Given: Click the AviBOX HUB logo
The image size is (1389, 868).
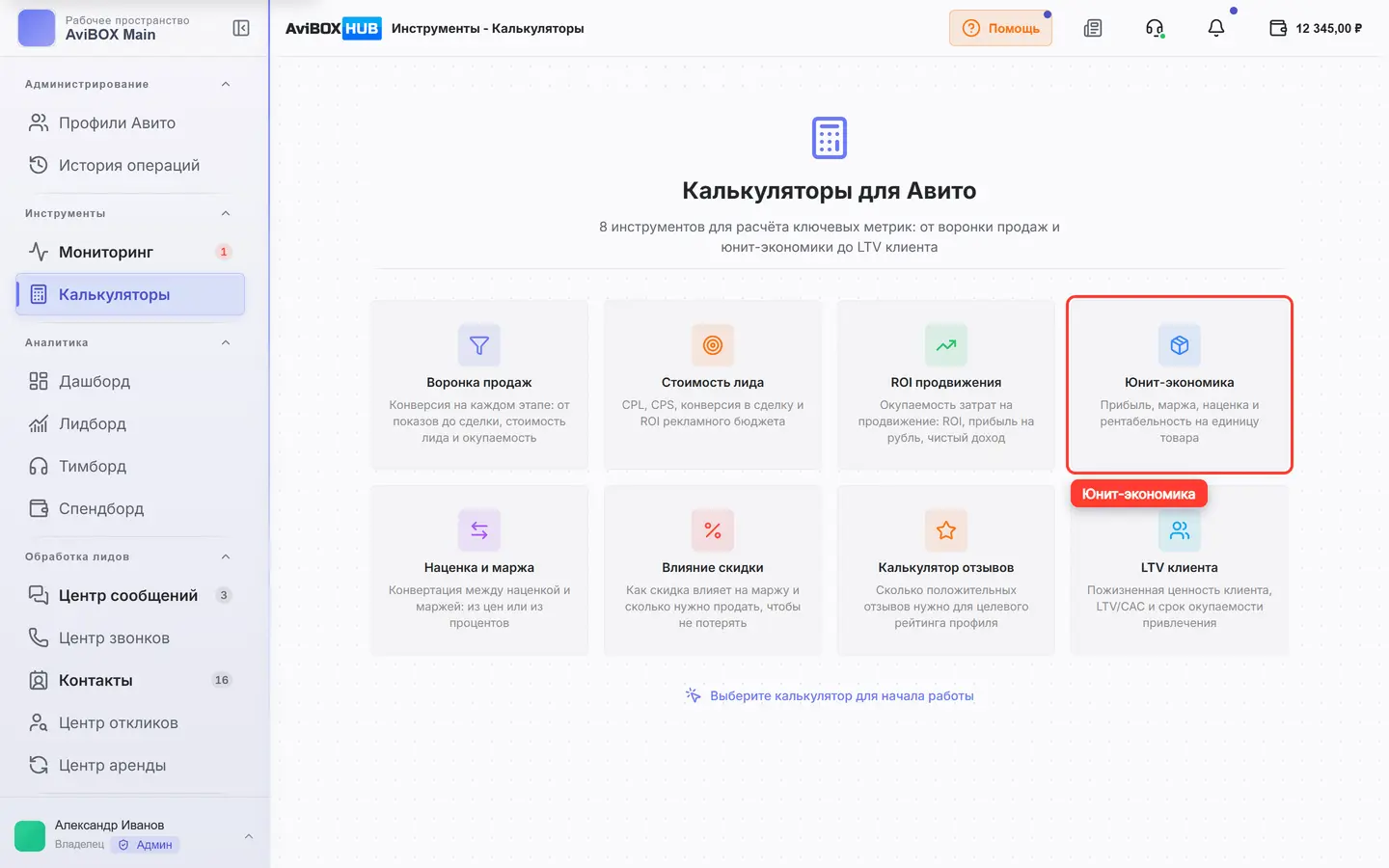Looking at the screenshot, I should pos(333,28).
